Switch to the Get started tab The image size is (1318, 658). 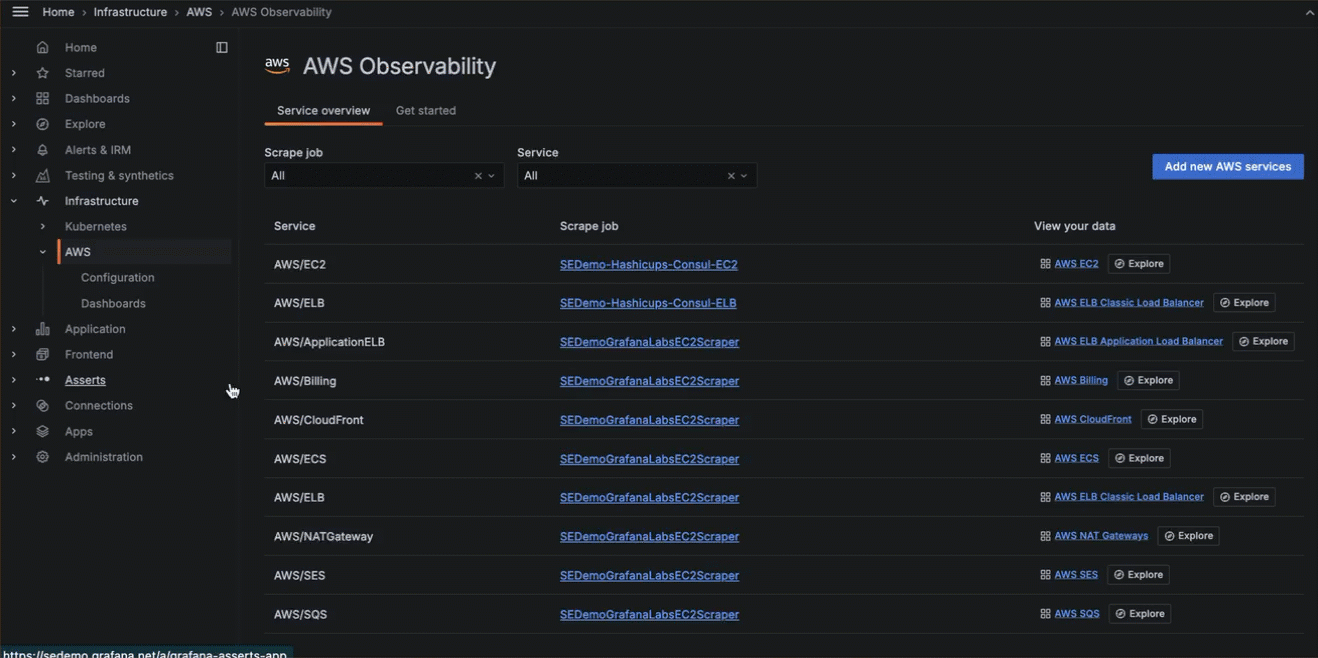425,111
